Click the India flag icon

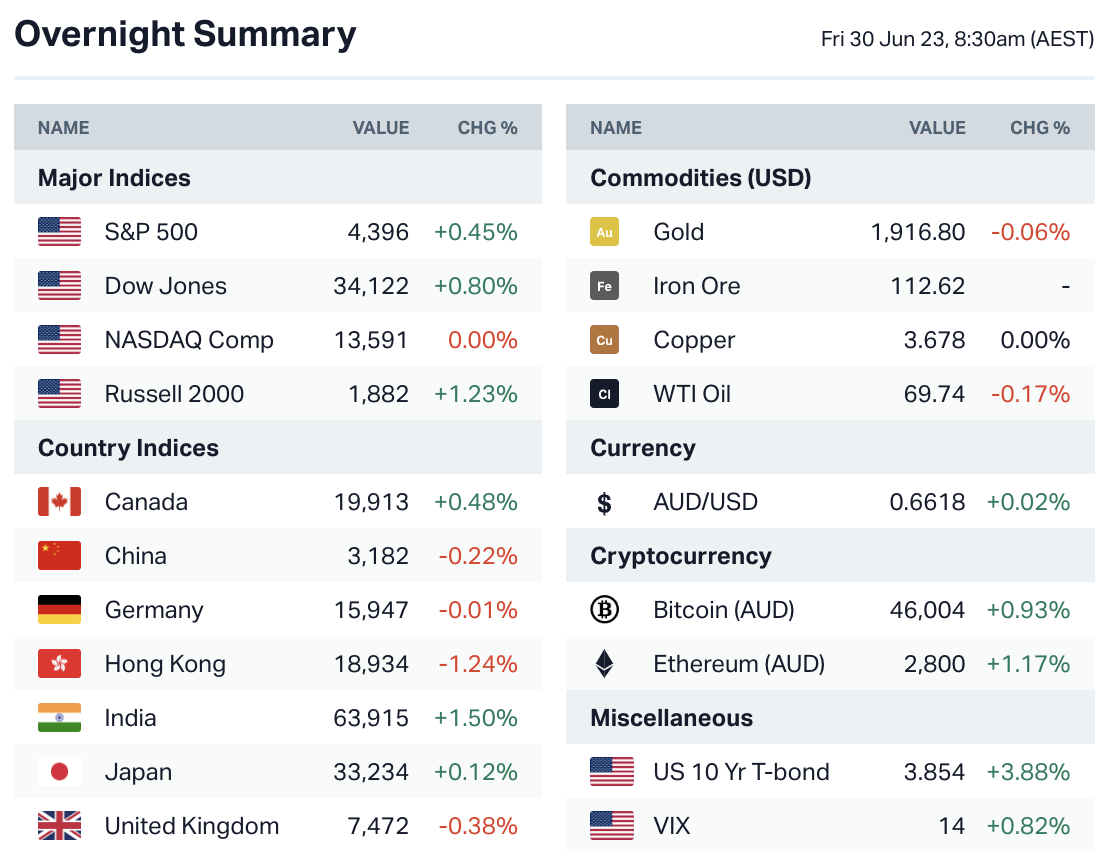(59, 718)
